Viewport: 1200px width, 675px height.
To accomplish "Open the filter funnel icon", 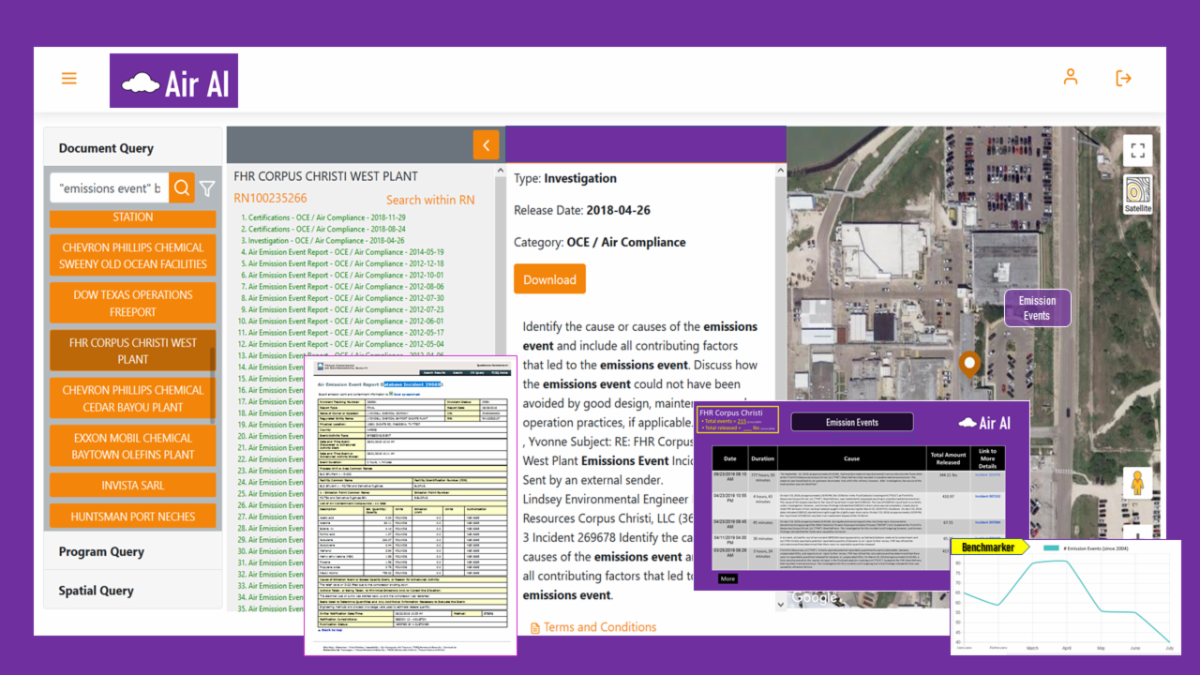I will click(x=207, y=188).
